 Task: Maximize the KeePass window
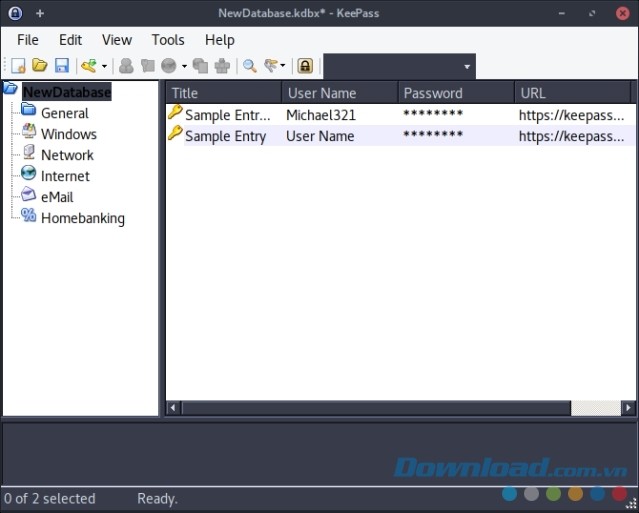(x=592, y=13)
